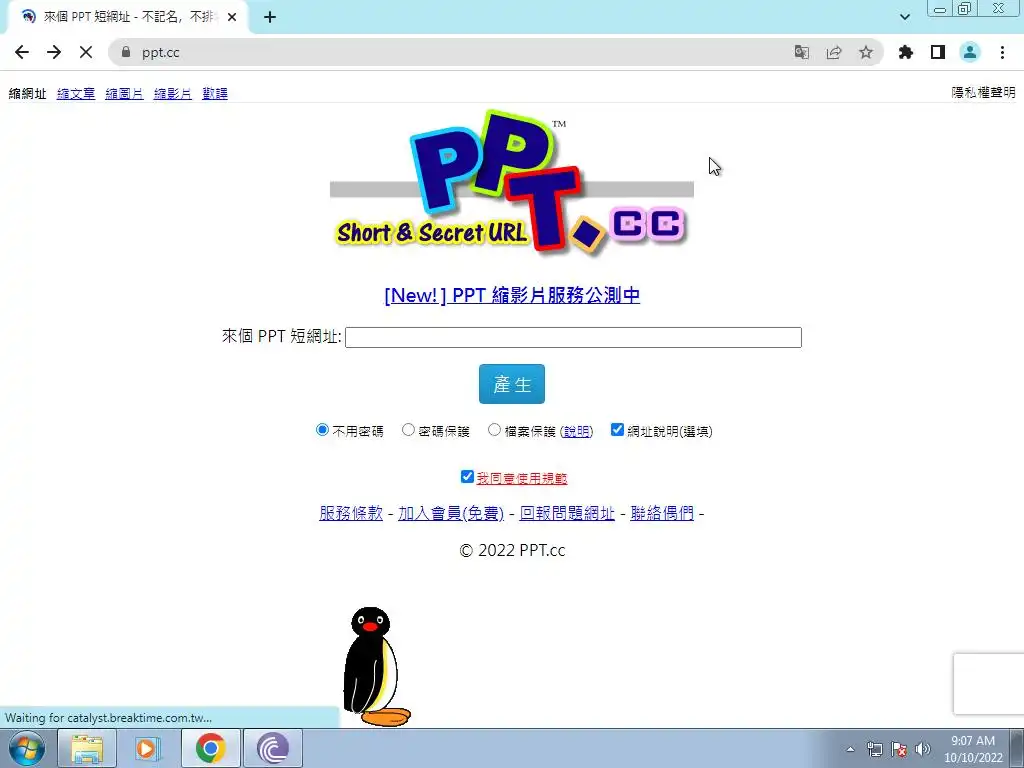Select the 縮網址 menu item
Image resolution: width=1024 pixels, height=768 pixels.
click(x=27, y=93)
